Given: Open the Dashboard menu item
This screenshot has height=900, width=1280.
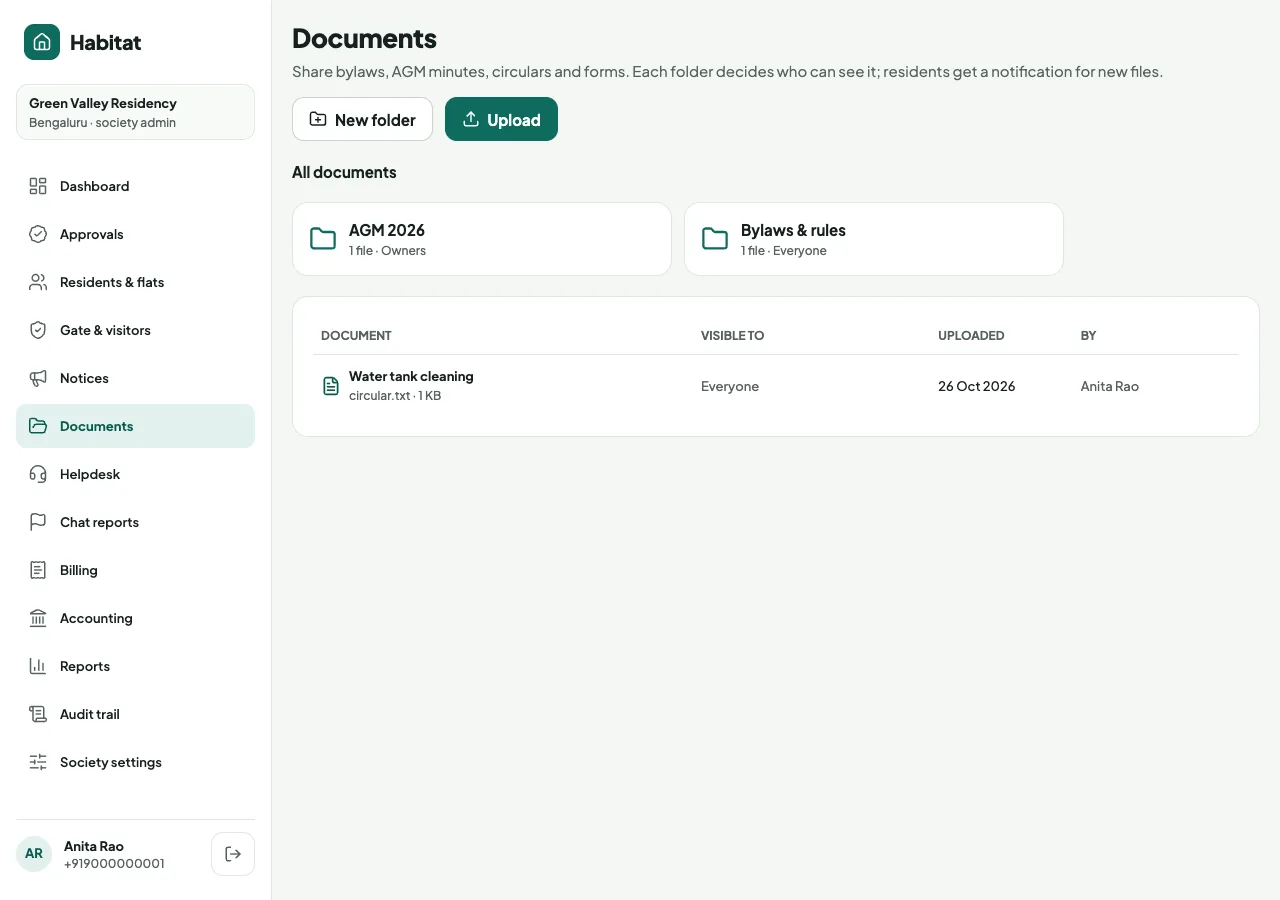Looking at the screenshot, I should [135, 186].
